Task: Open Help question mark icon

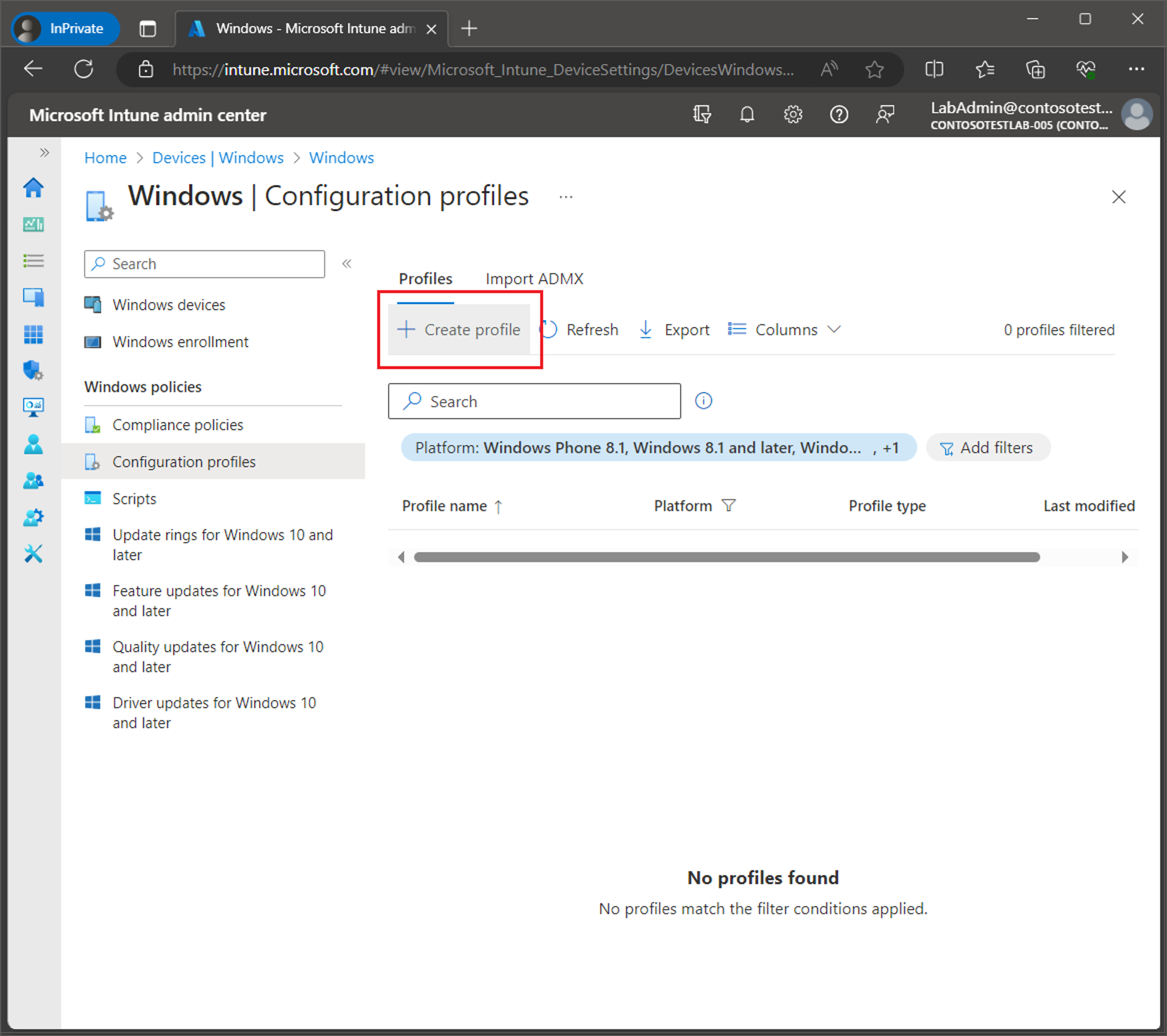Action: tap(838, 115)
